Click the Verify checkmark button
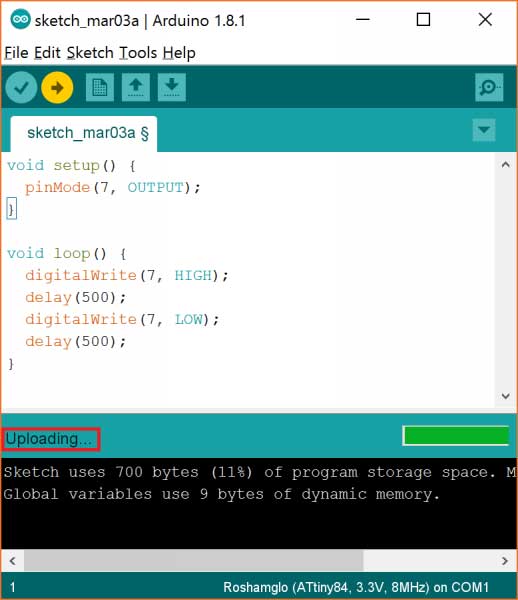Image resolution: width=518 pixels, height=600 pixels. pos(21,88)
